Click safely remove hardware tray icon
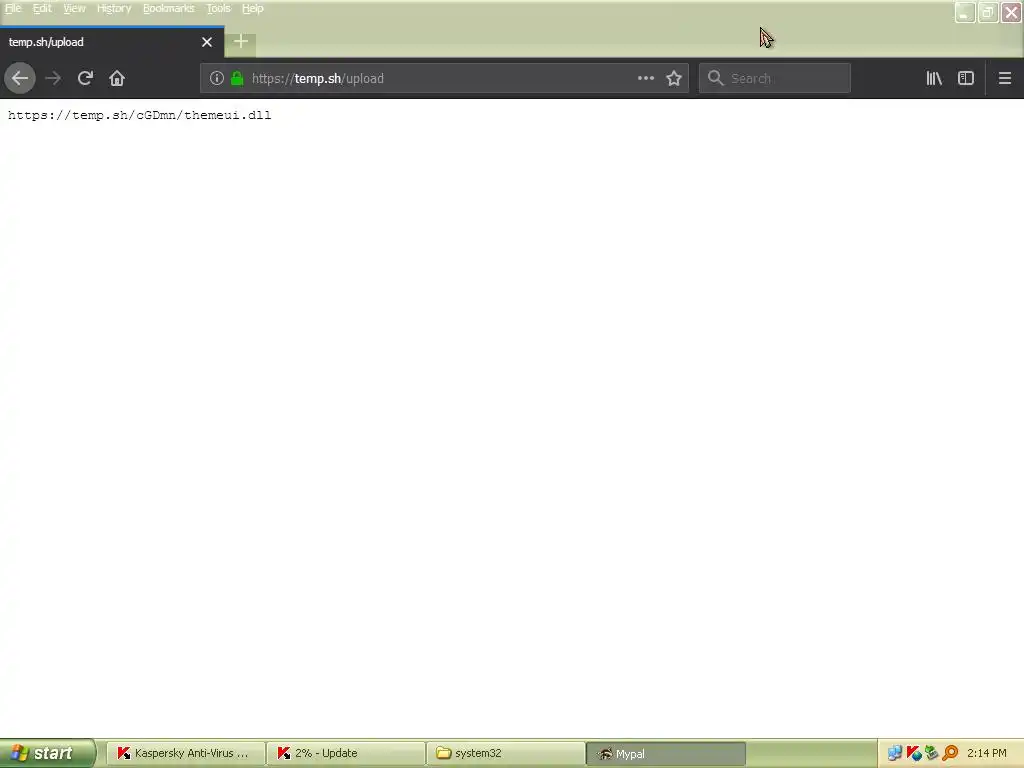The width and height of the screenshot is (1024, 768). coord(932,754)
